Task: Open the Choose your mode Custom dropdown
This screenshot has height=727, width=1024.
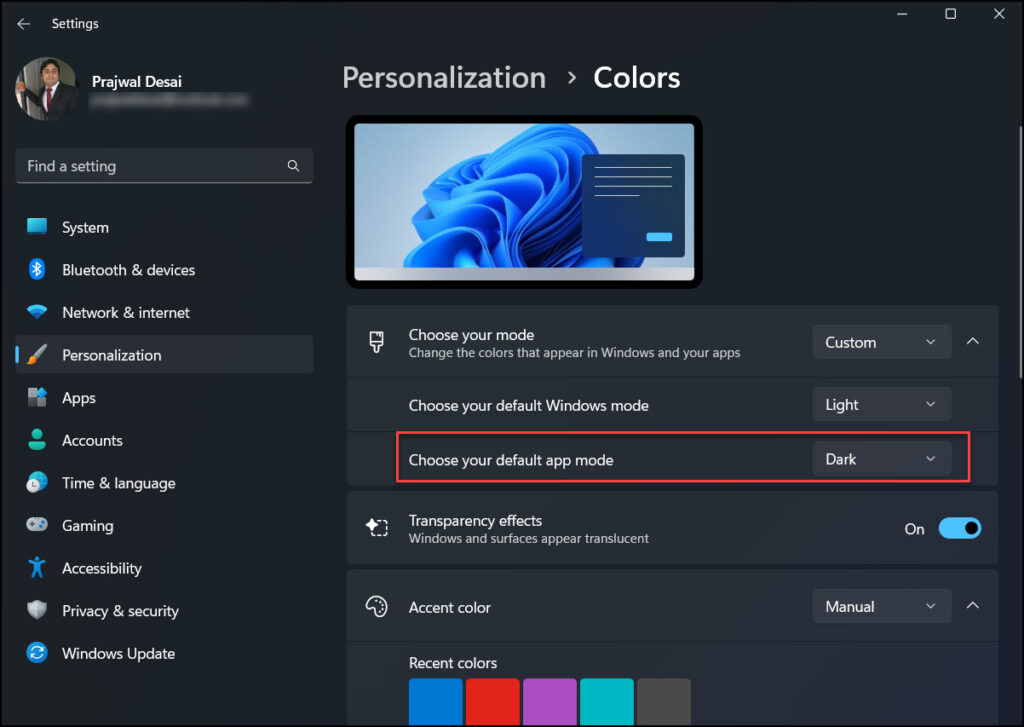Action: coord(881,342)
